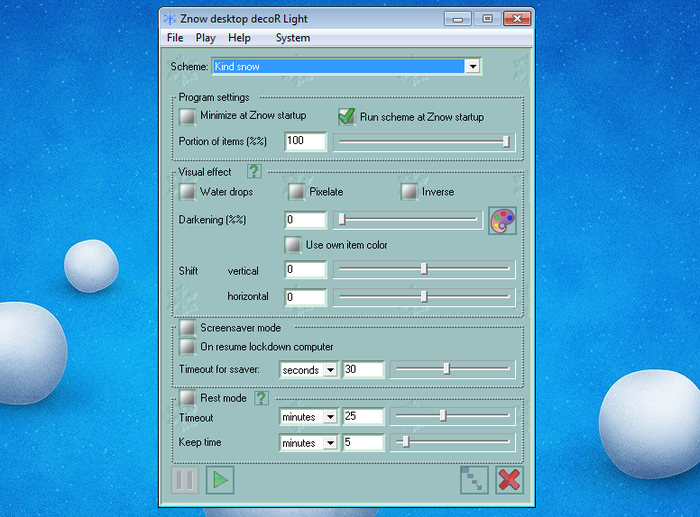This screenshot has width=700, height=517.
Task: Click the vertical Shift slider
Action: (424, 269)
